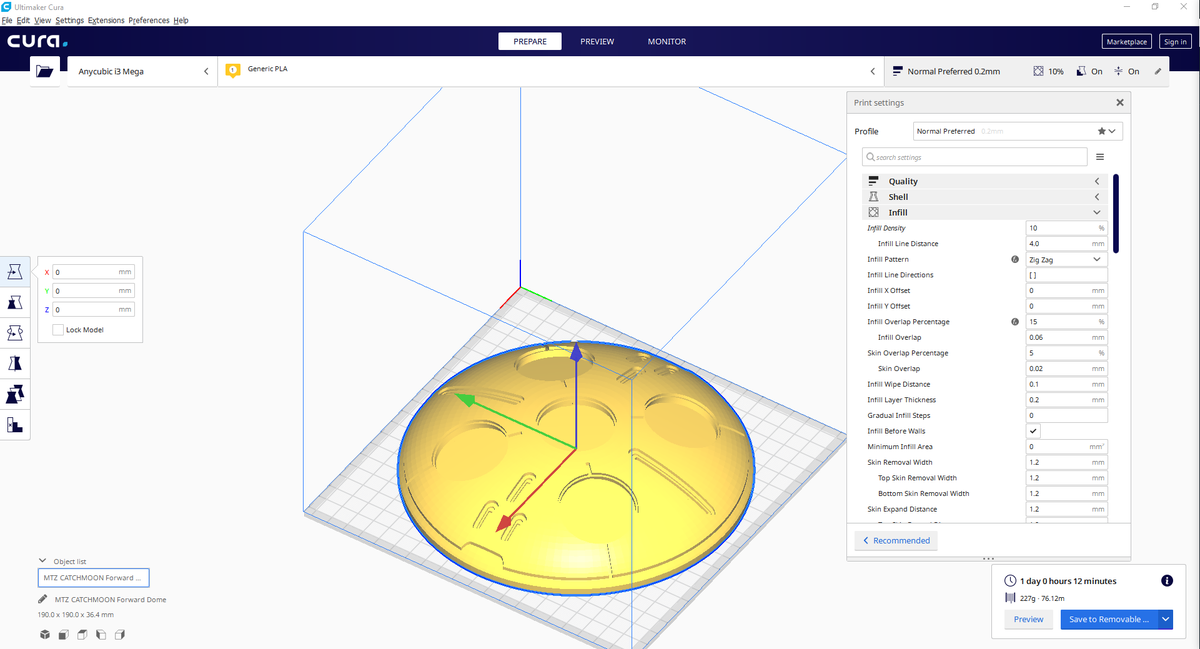Click the Sign in button
Viewport: 1200px width, 649px height.
pyautogui.click(x=1175, y=42)
